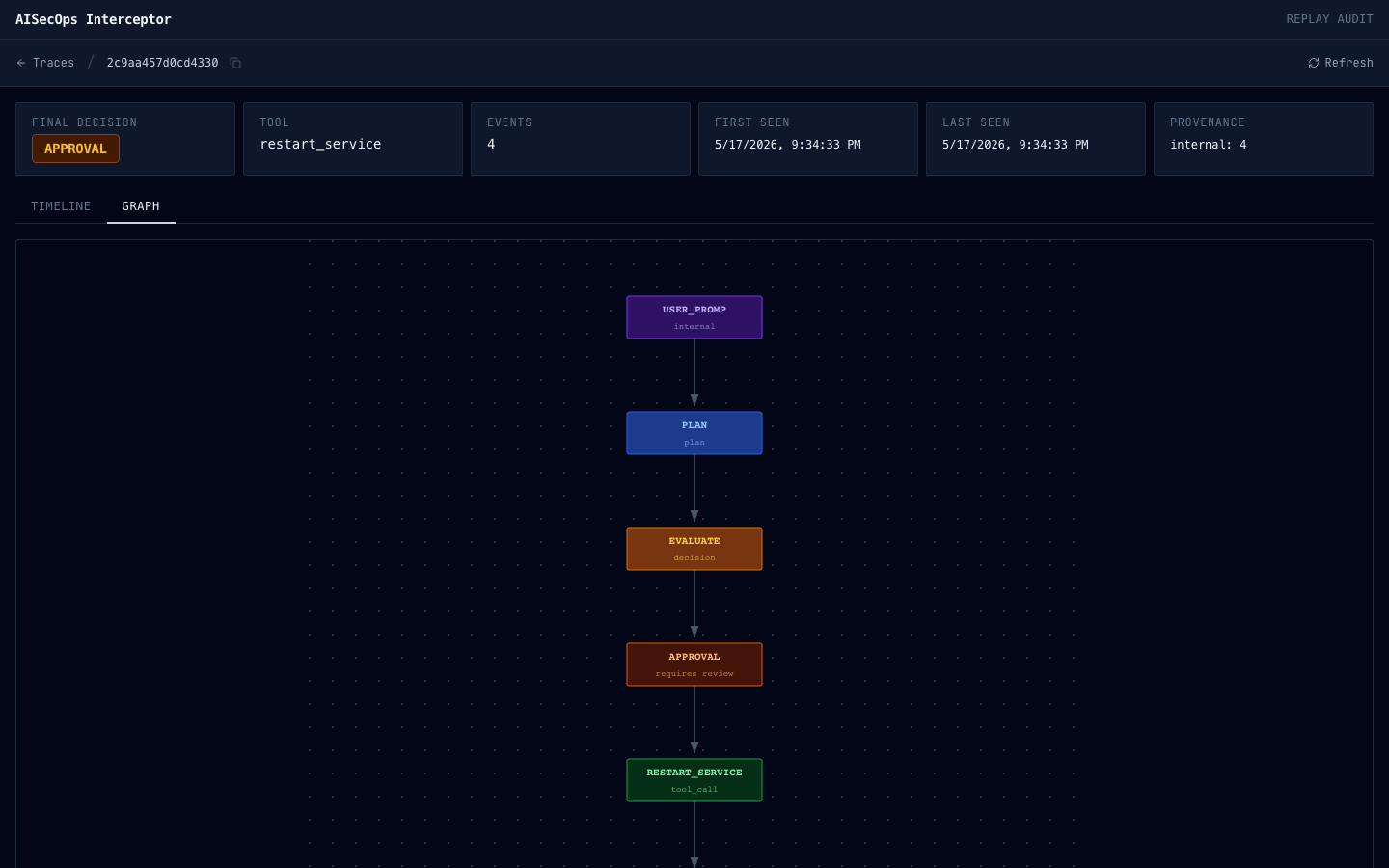Click the Refresh icon
Screen dimensions: 1389x868
pos(1313,63)
